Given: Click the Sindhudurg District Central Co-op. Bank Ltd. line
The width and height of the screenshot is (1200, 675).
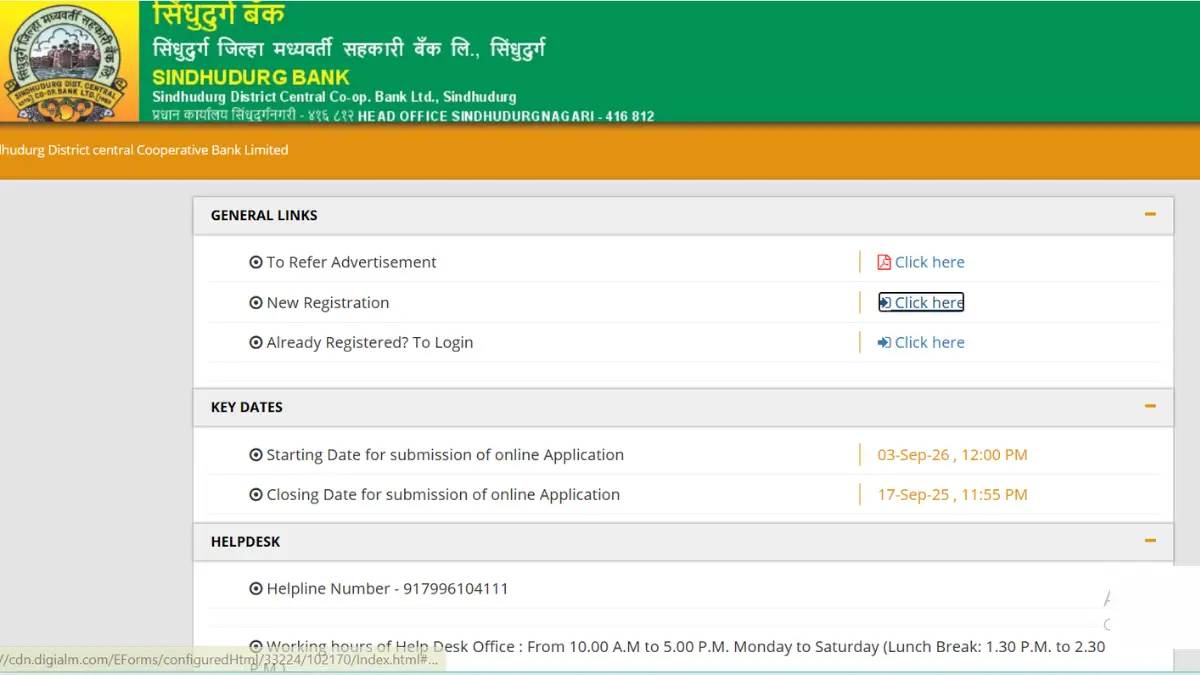Looking at the screenshot, I should 334,97.
